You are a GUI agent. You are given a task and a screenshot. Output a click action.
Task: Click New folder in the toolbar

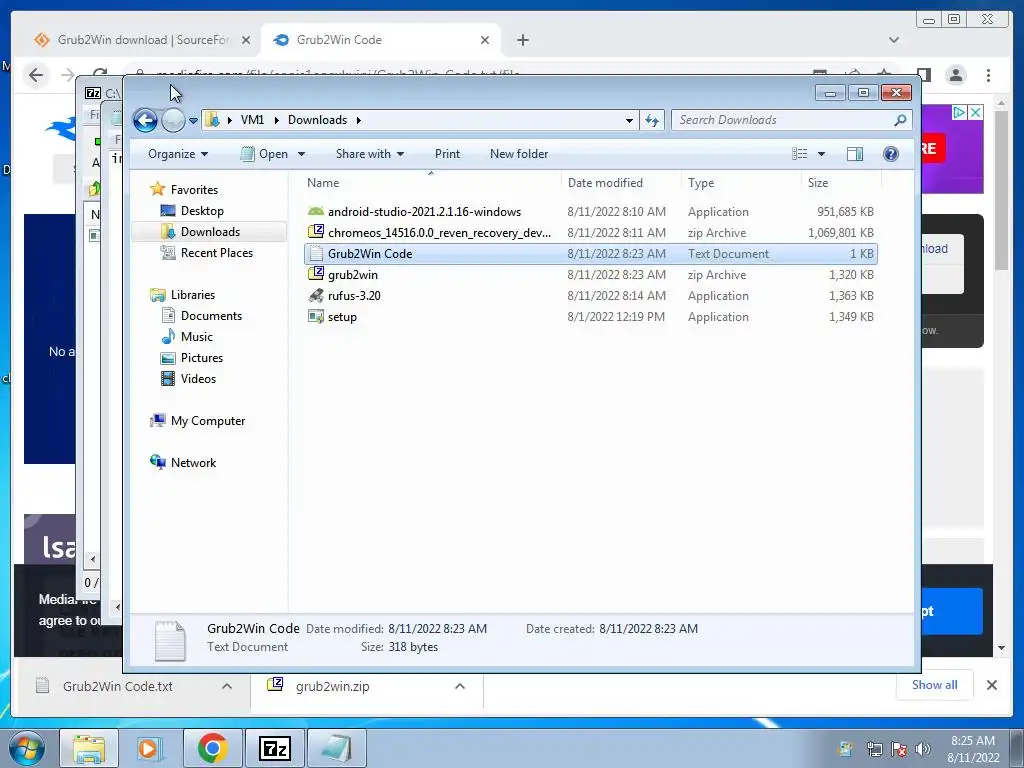[x=519, y=154]
